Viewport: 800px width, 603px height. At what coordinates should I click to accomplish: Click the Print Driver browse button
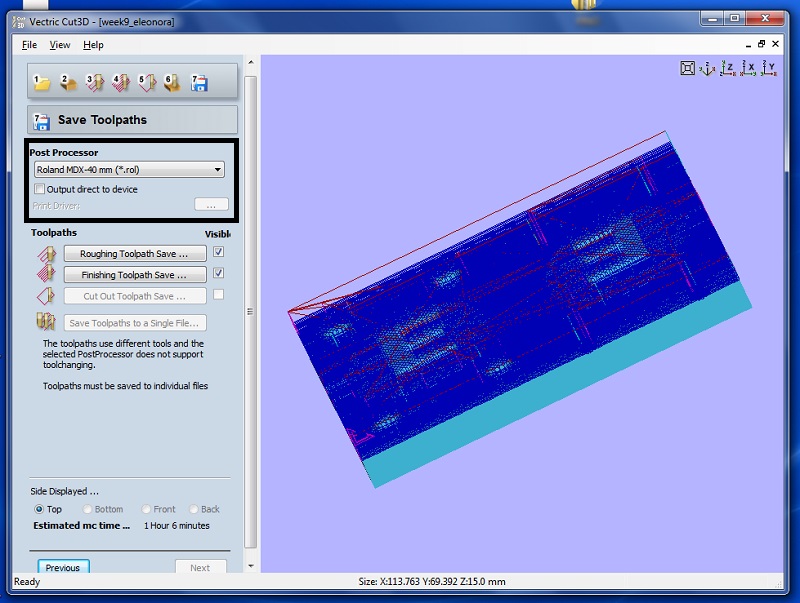(211, 205)
